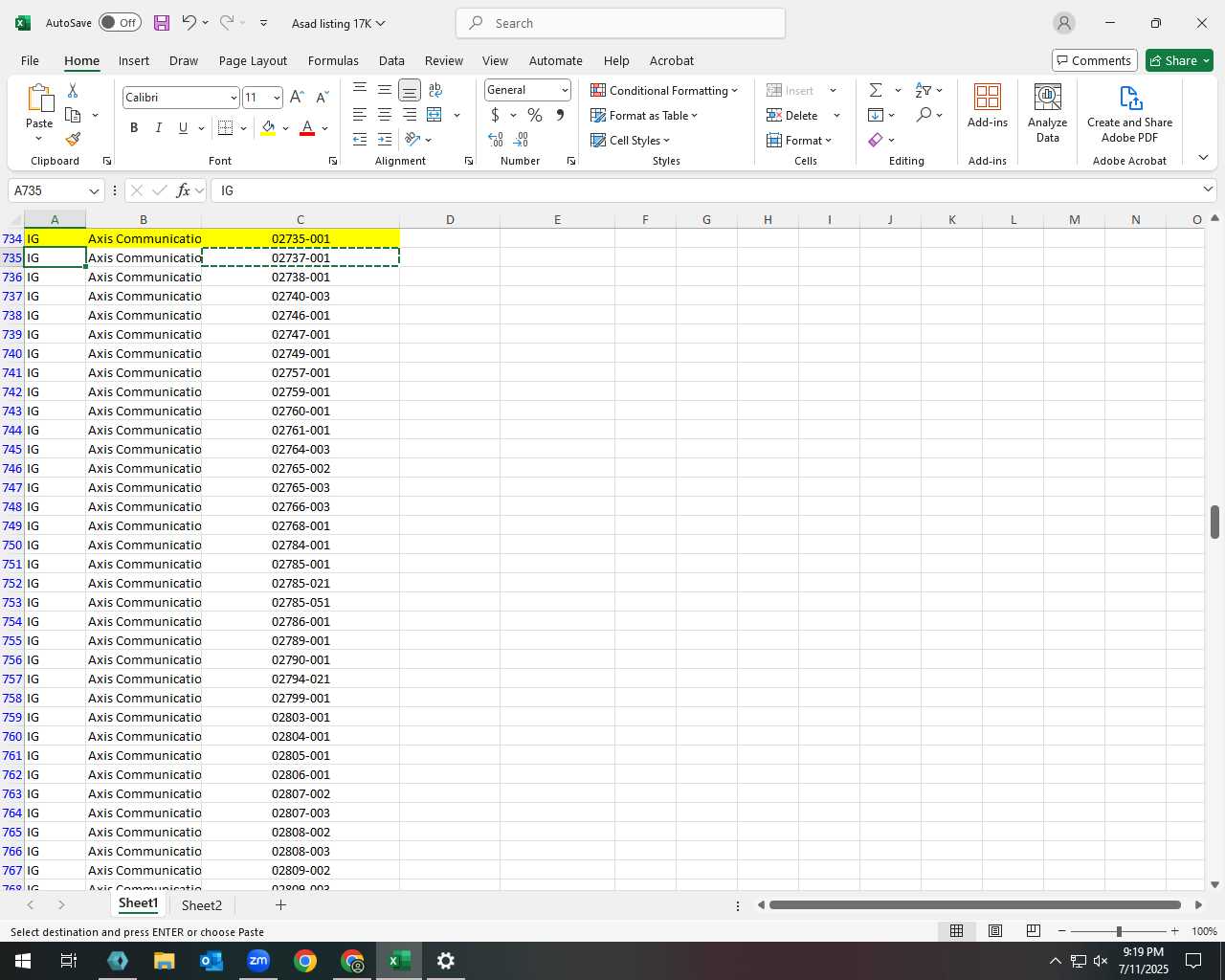The image size is (1225, 980).
Task: Select the Format Painter brush
Action: (73, 139)
